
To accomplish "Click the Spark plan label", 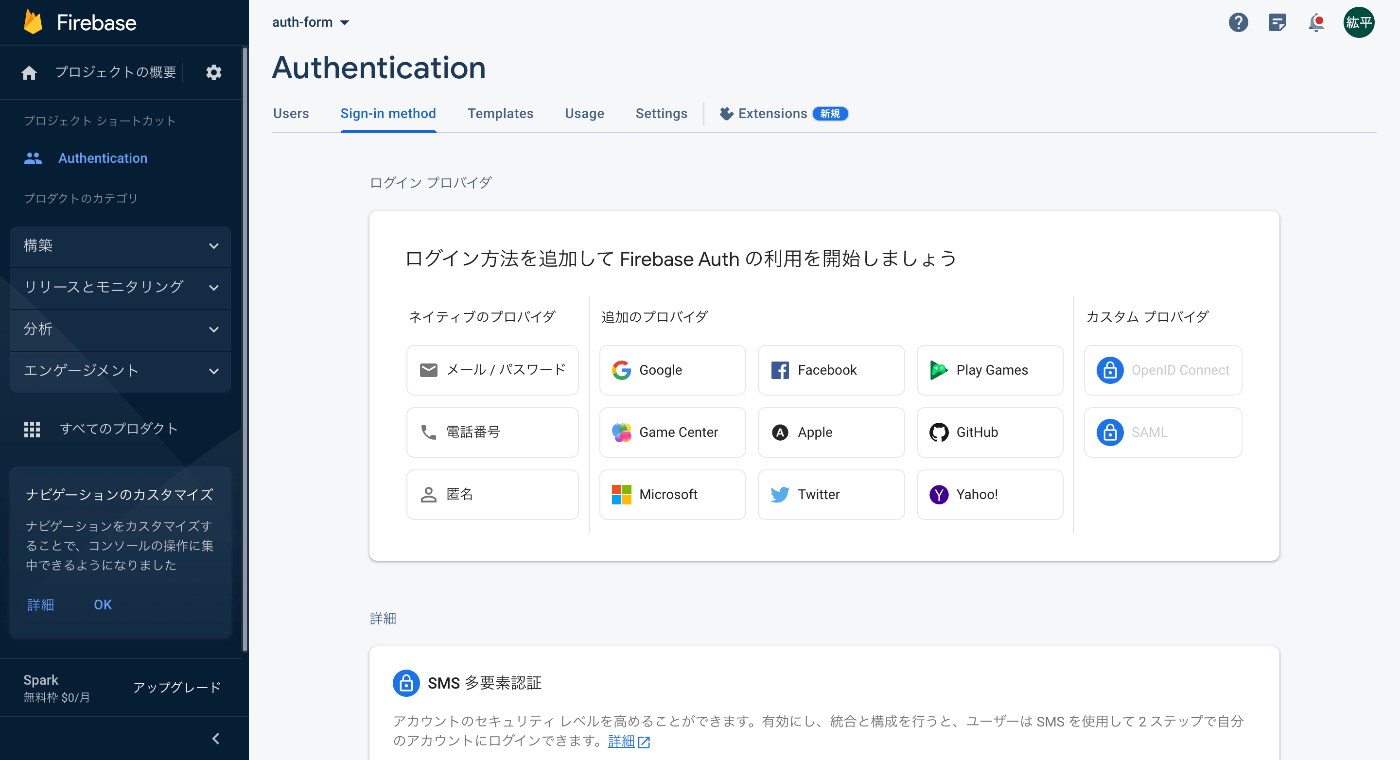I will (41, 680).
